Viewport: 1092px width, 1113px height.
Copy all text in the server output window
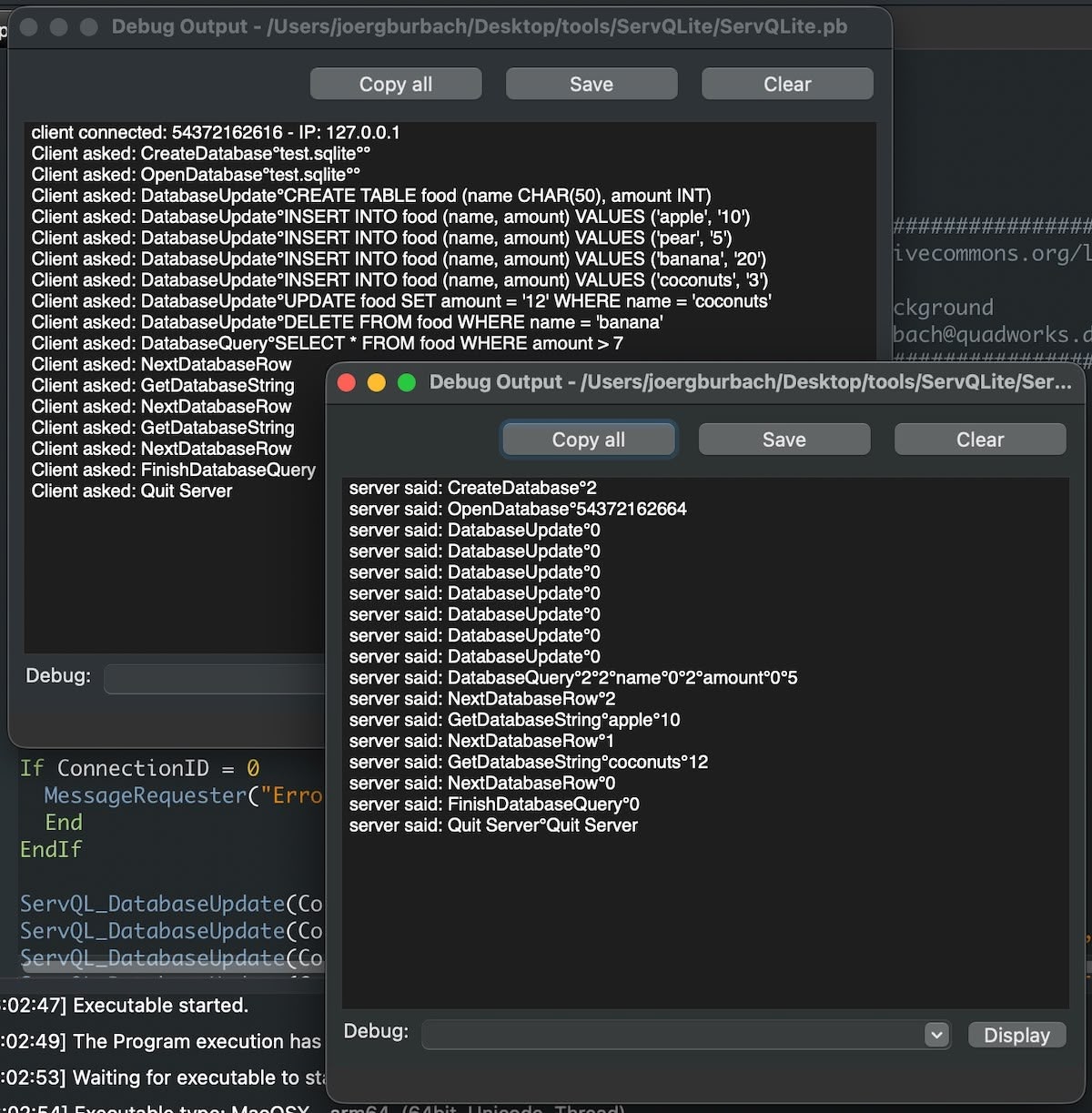(588, 440)
